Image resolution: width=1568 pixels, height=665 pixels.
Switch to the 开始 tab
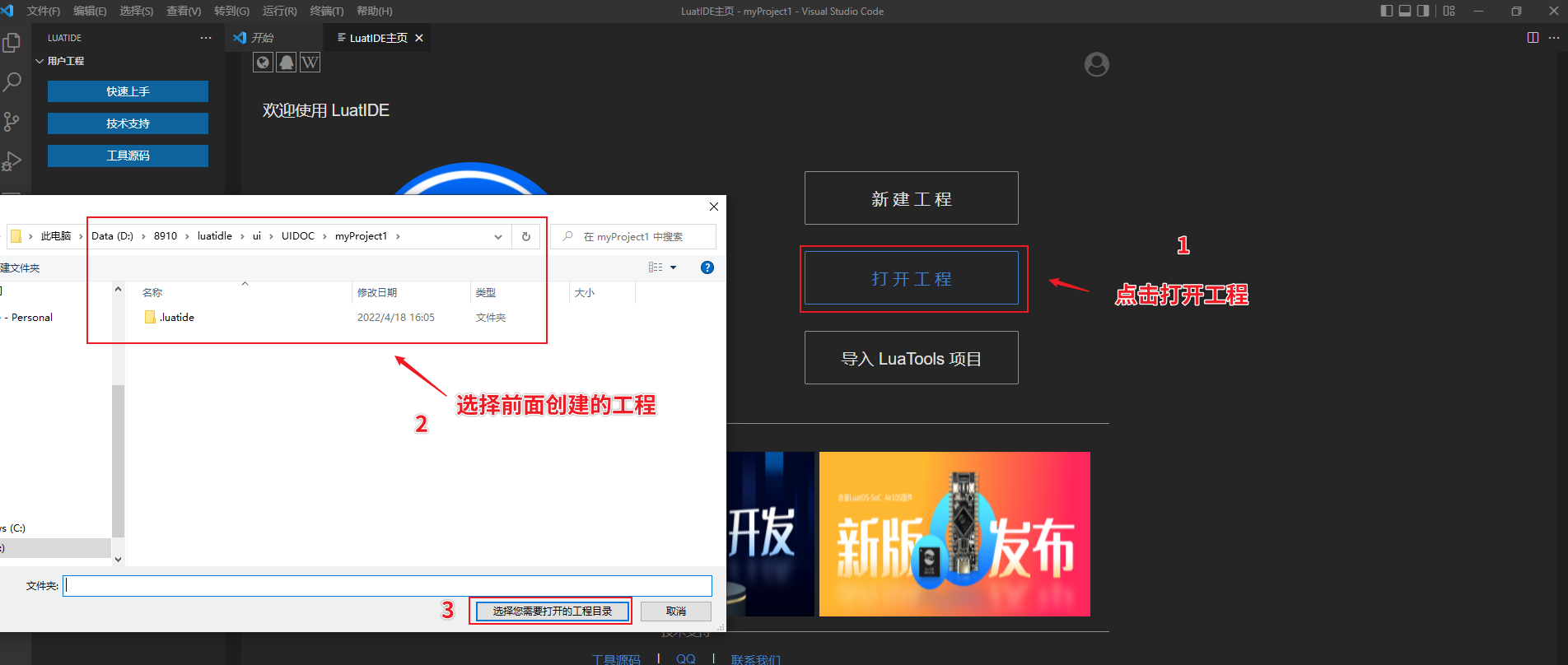[x=273, y=38]
